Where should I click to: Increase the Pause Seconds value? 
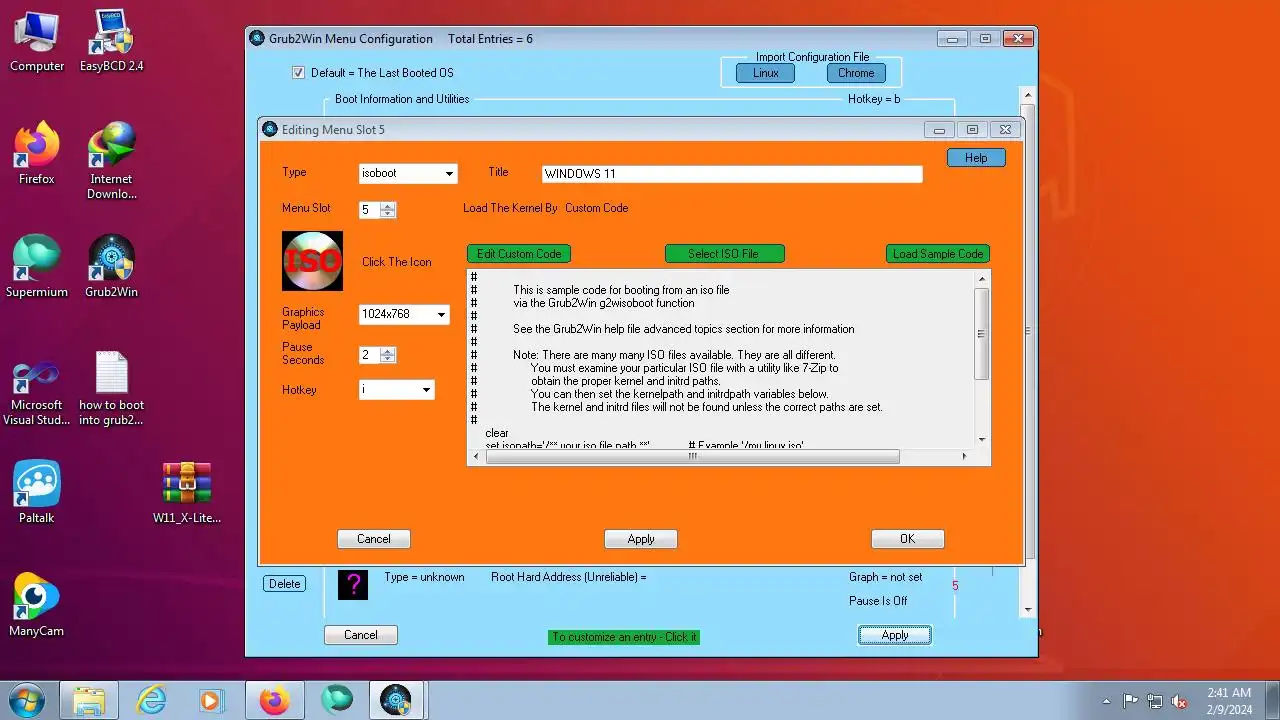[x=388, y=351]
